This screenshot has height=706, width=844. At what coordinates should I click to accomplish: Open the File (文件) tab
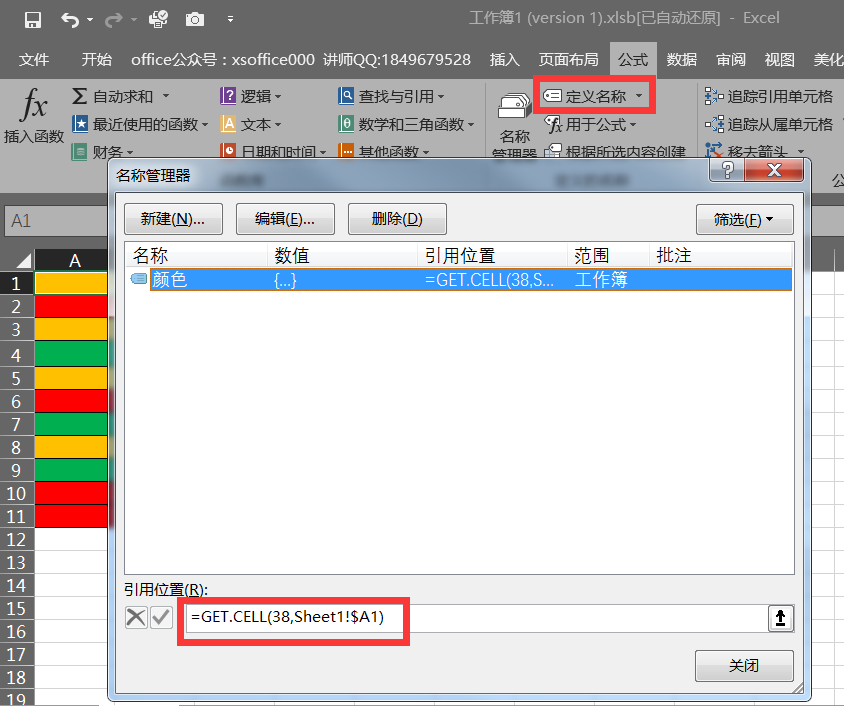pos(34,59)
